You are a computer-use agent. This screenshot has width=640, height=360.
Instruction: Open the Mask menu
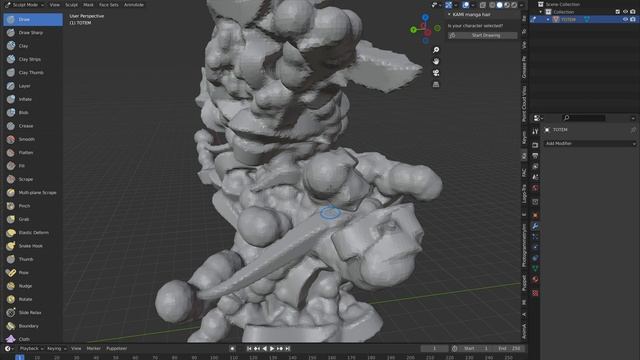[88, 5]
